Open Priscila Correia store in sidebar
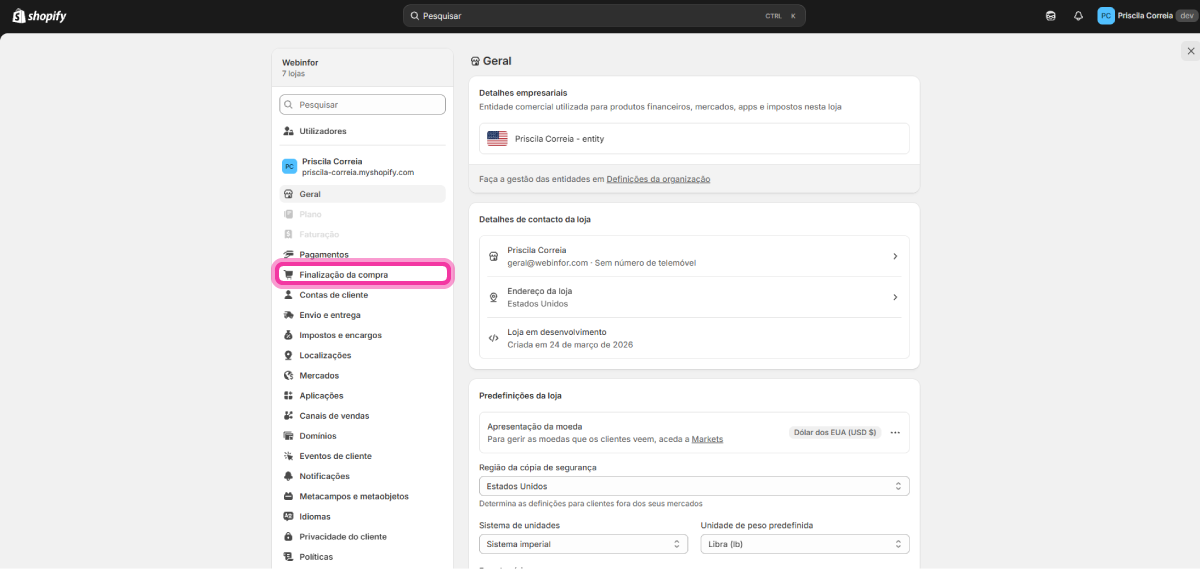The image size is (1200, 569). coord(362,166)
